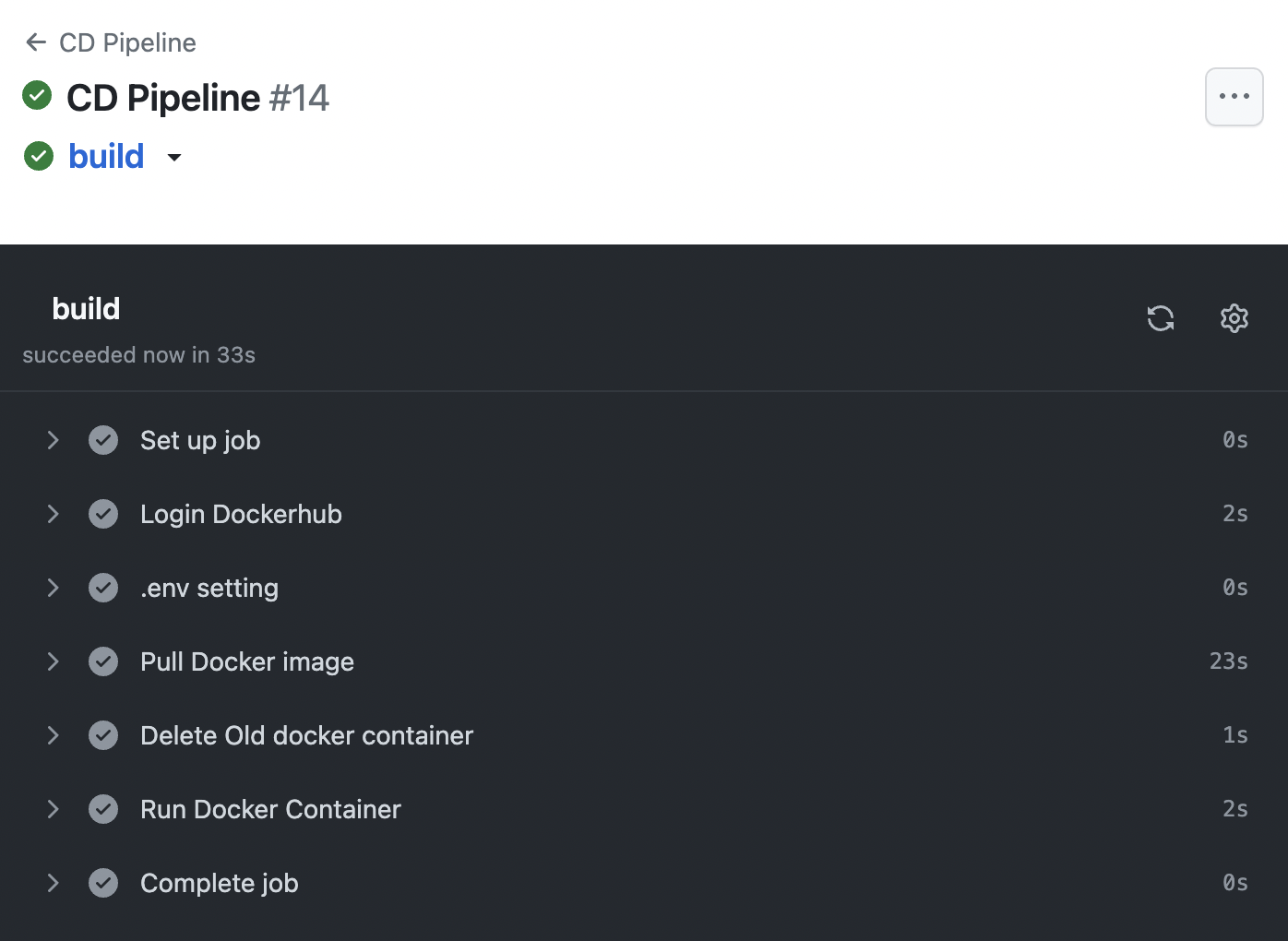Click the green check icon beside build link

click(x=39, y=157)
